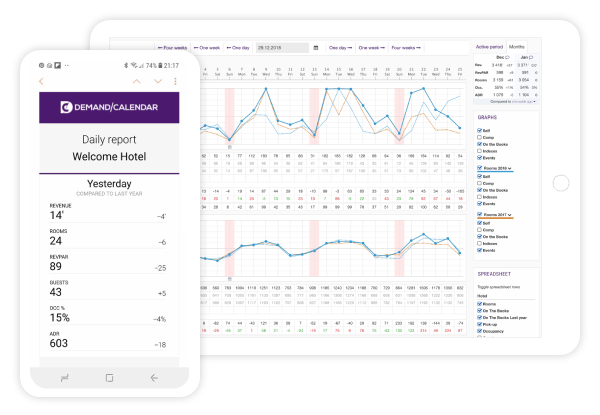
Task: Enable the Comp checkbox under Graphs
Action: (x=478, y=138)
